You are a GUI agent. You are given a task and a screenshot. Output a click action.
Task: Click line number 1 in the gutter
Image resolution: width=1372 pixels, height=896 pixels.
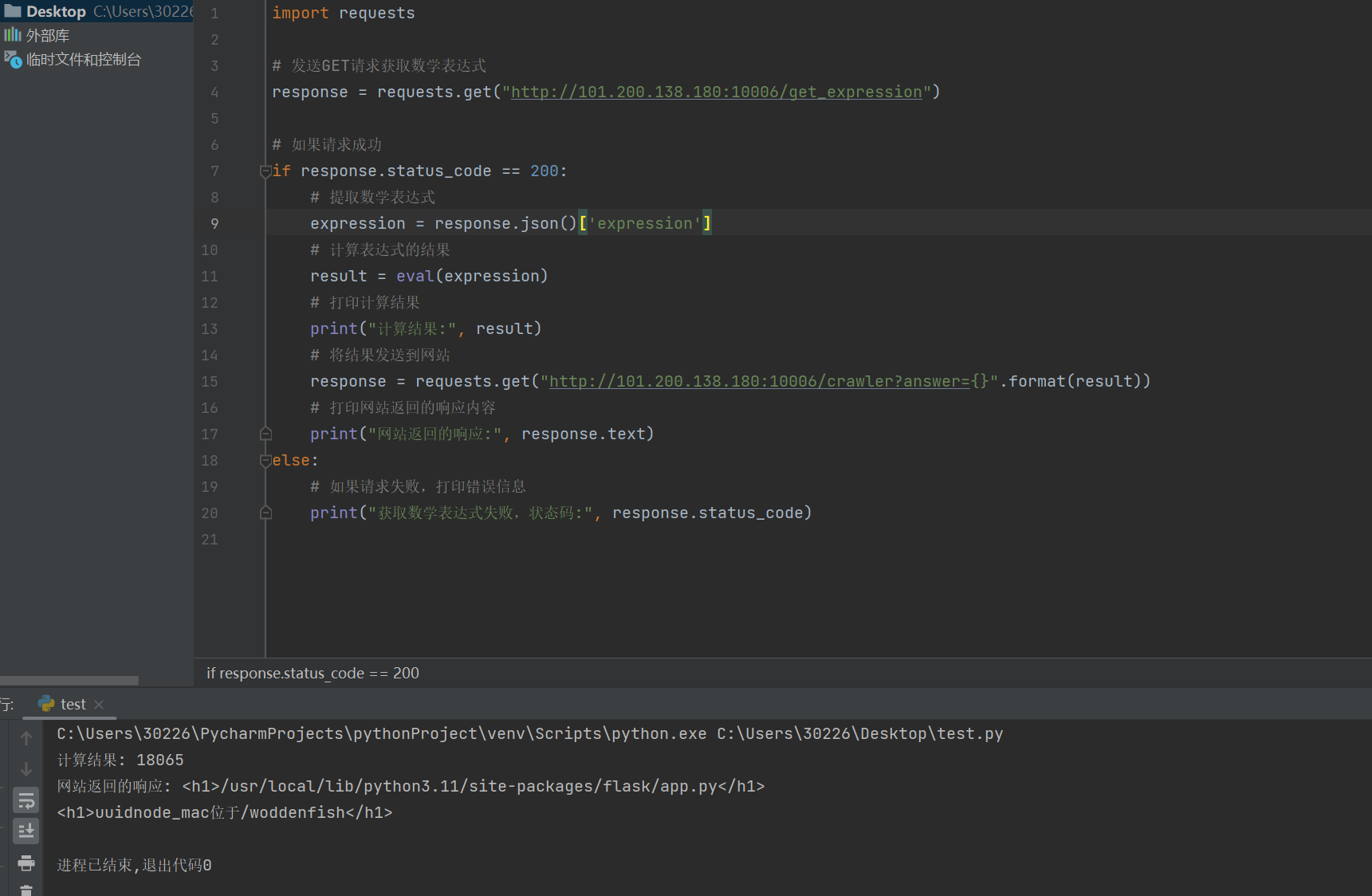[214, 14]
